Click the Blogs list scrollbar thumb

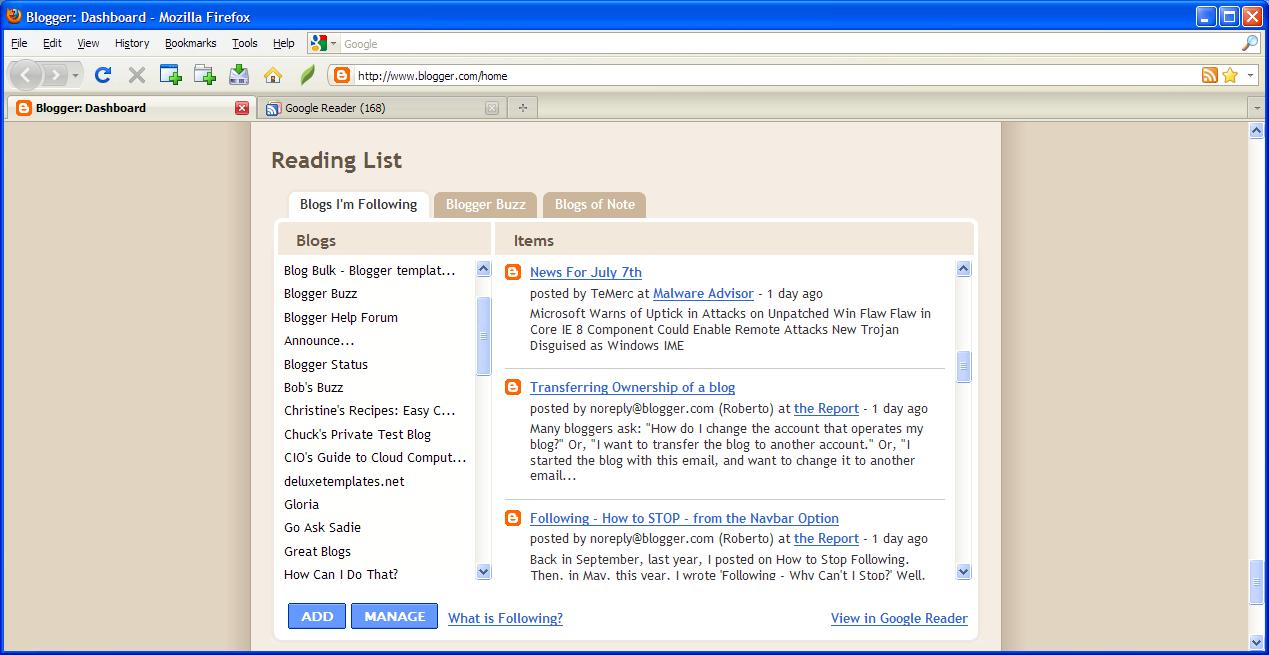coord(484,336)
